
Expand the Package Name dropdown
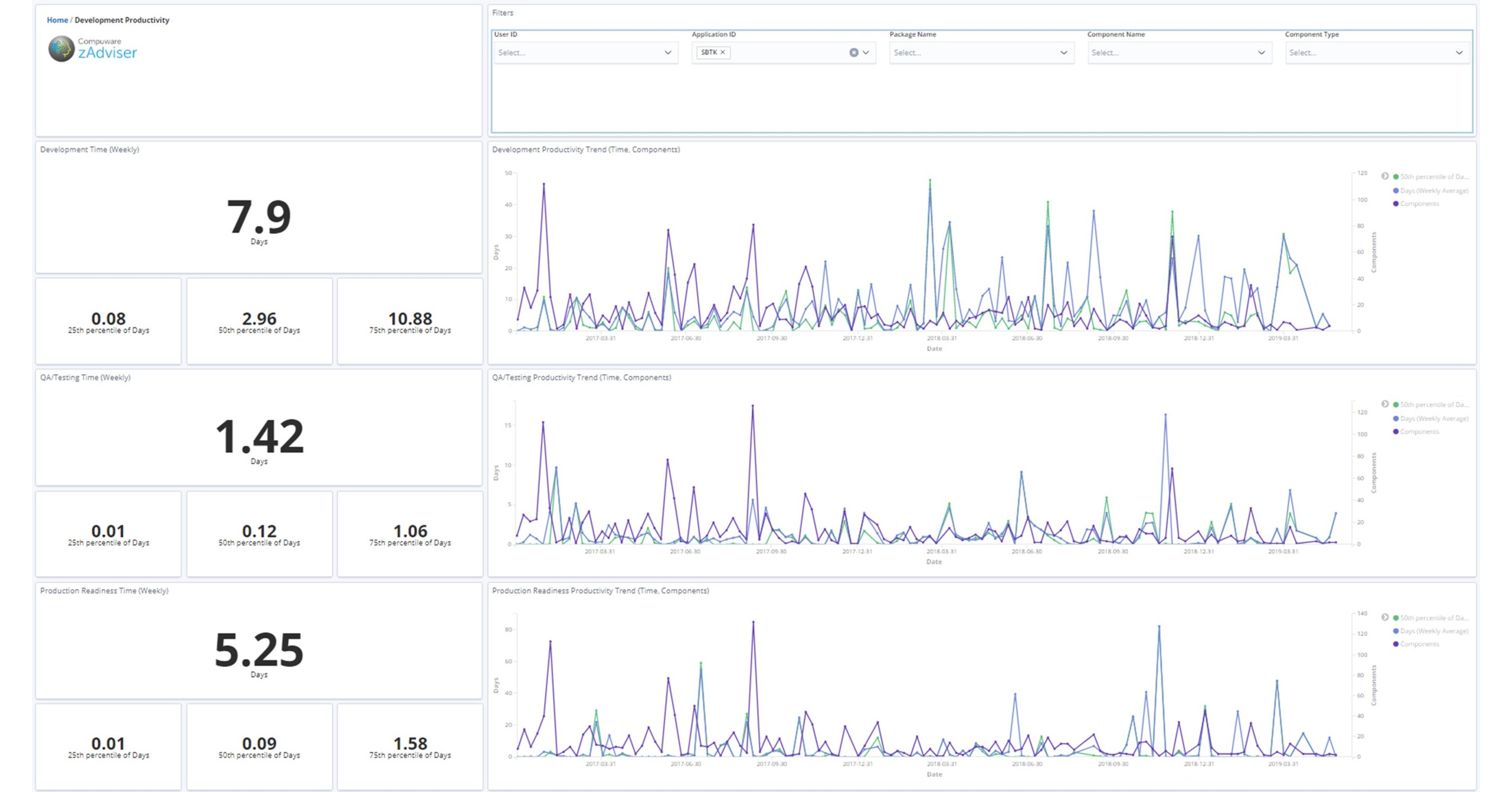pyautogui.click(x=980, y=53)
